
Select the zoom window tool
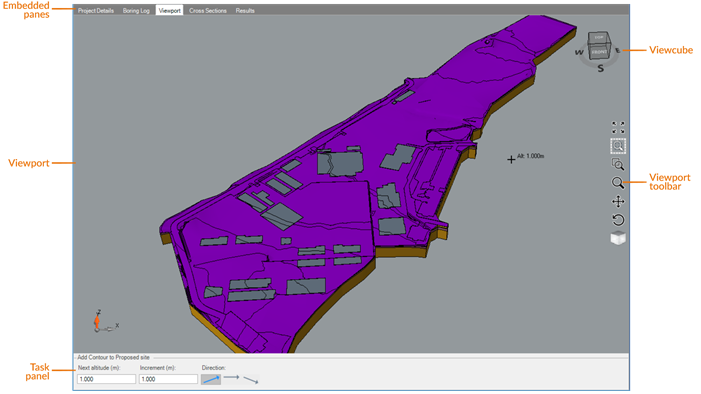click(x=618, y=146)
